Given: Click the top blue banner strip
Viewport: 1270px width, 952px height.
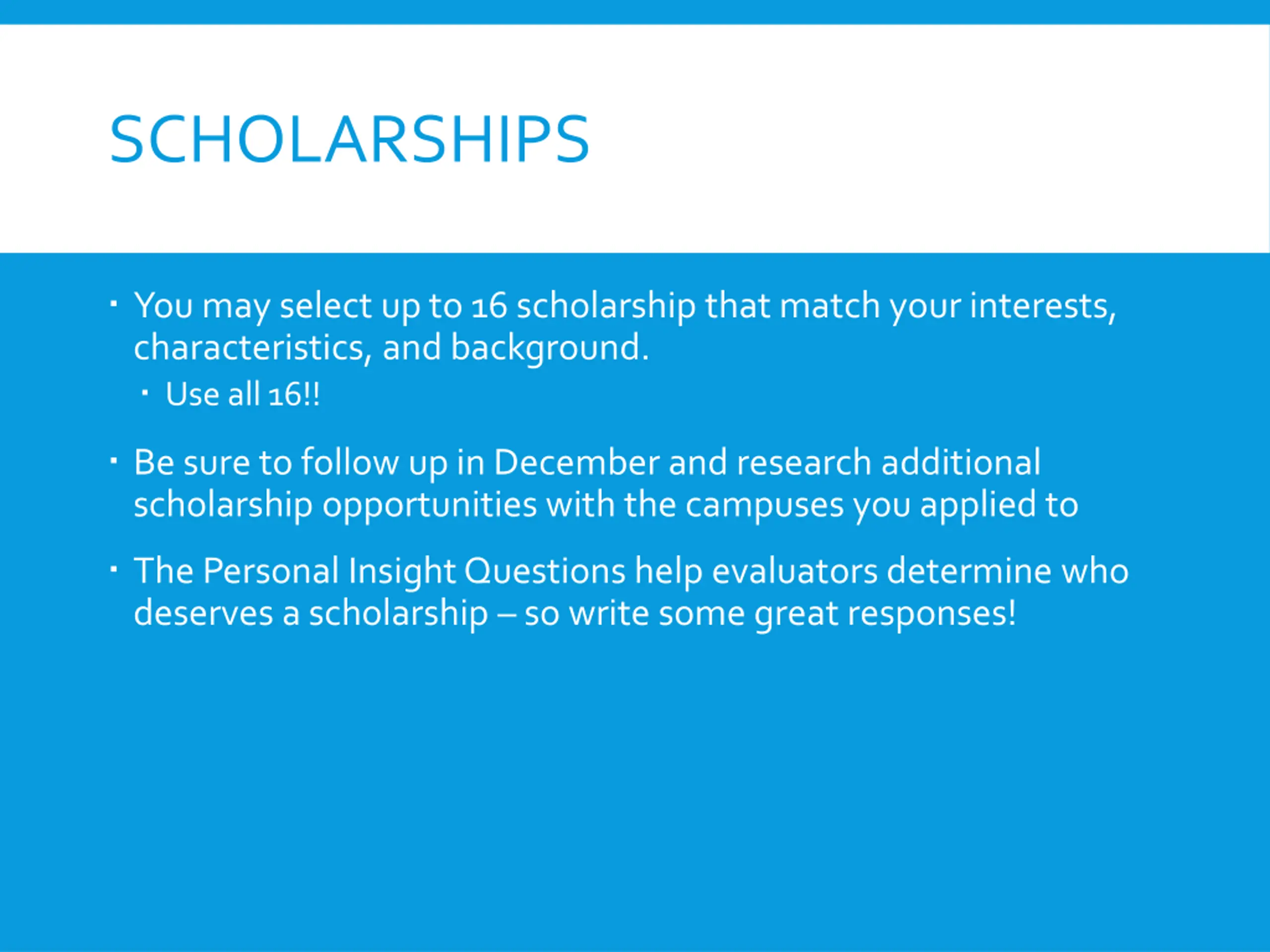Looking at the screenshot, I should tap(635, 12).
